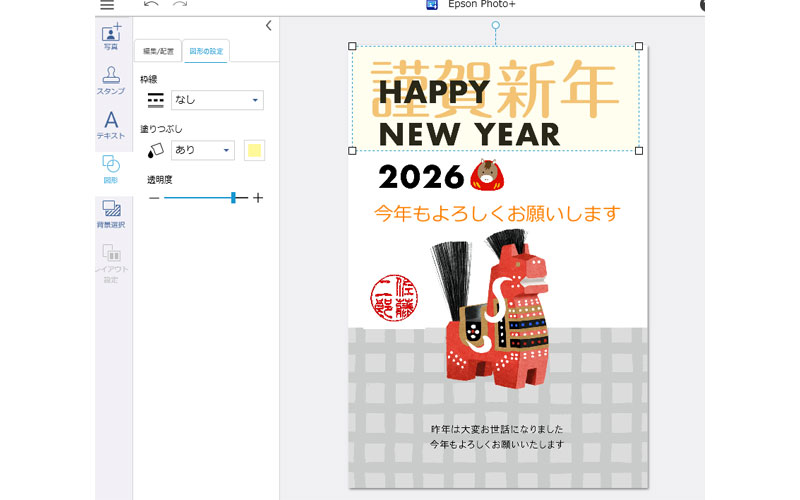Open 背景選択 background selection
Image resolution: width=800 pixels, height=500 pixels.
click(x=111, y=214)
